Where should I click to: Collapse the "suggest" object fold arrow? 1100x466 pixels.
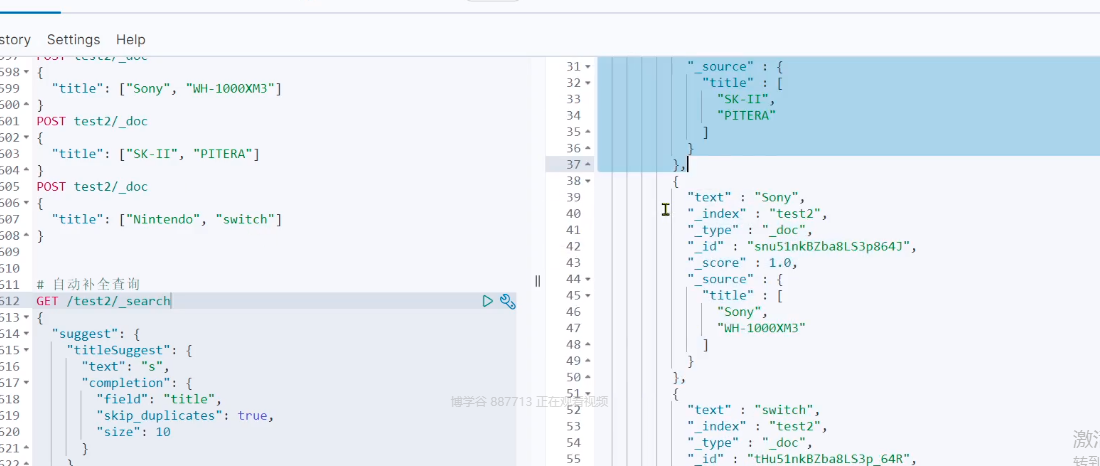[26, 333]
